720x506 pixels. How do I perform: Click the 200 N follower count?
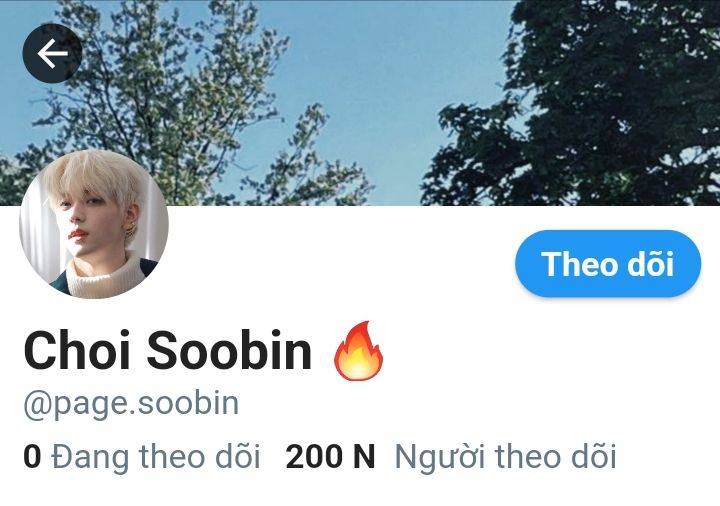tap(330, 457)
